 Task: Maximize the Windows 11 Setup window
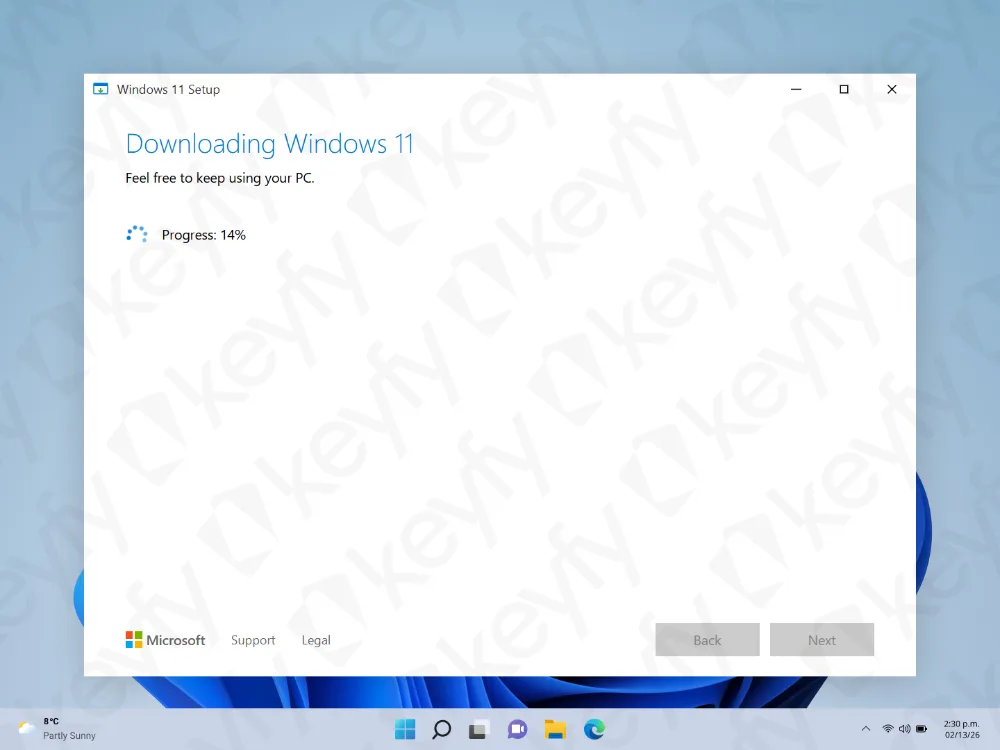point(844,89)
